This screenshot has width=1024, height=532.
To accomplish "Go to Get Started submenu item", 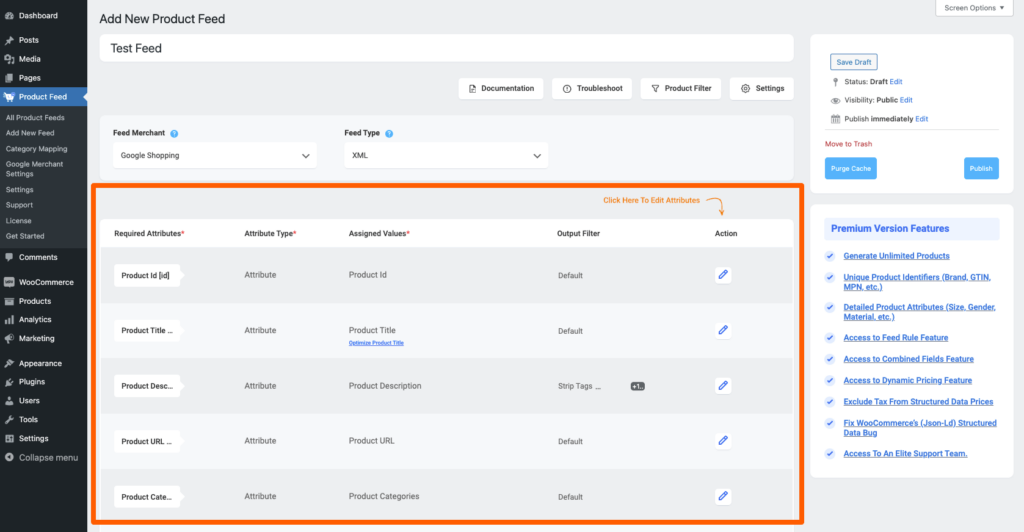I will 25,236.
